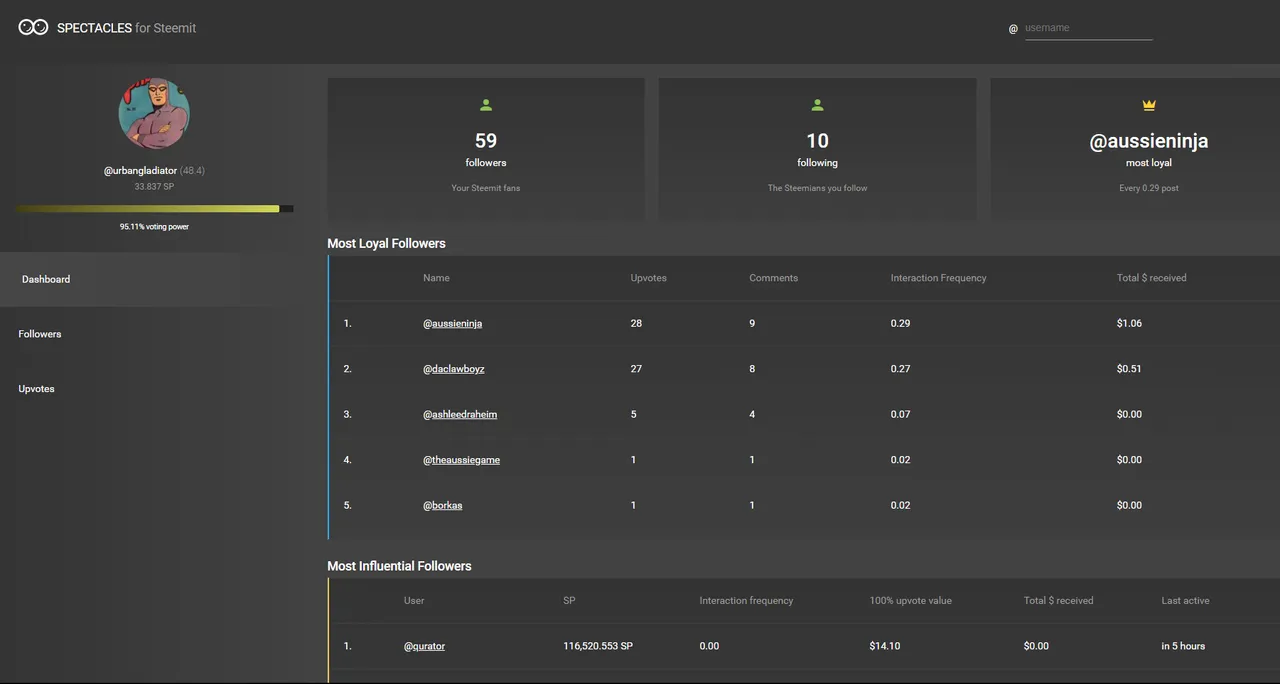The image size is (1280, 684).
Task: Open @aussieninja link in loyal followers table
Action: point(452,324)
